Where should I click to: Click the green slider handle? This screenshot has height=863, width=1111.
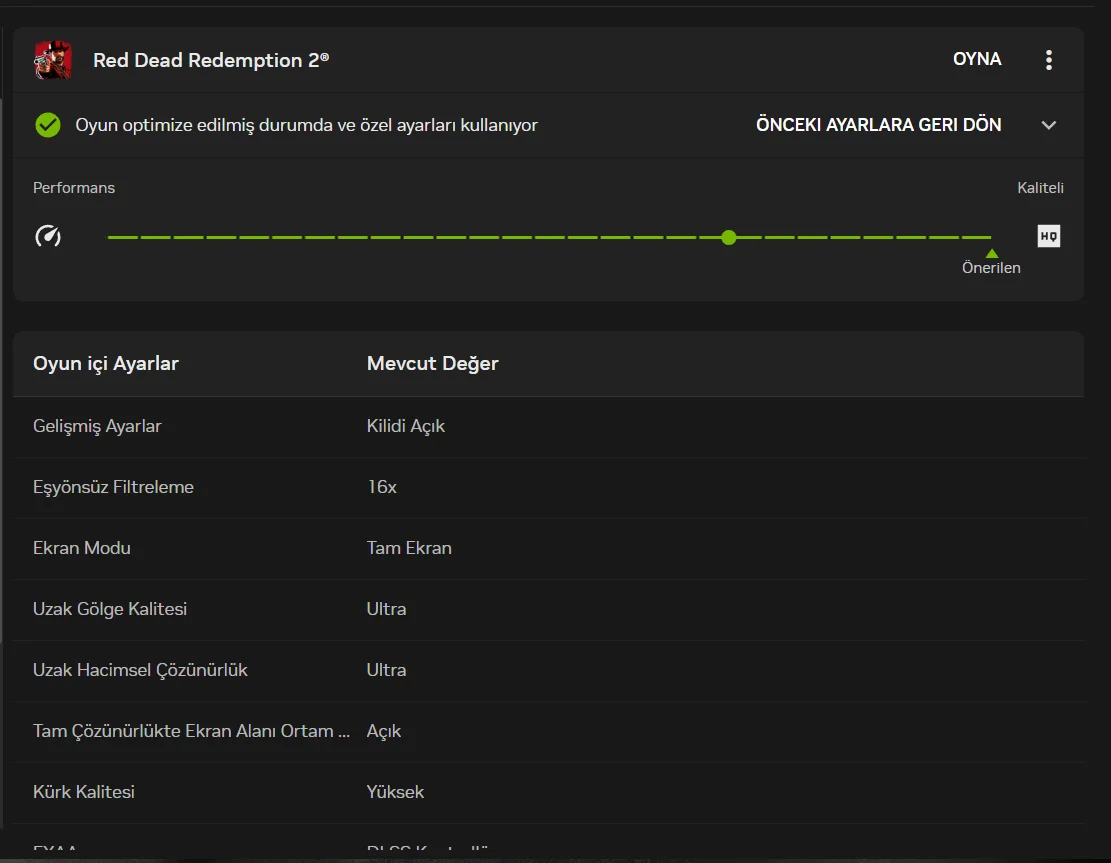[x=729, y=237]
